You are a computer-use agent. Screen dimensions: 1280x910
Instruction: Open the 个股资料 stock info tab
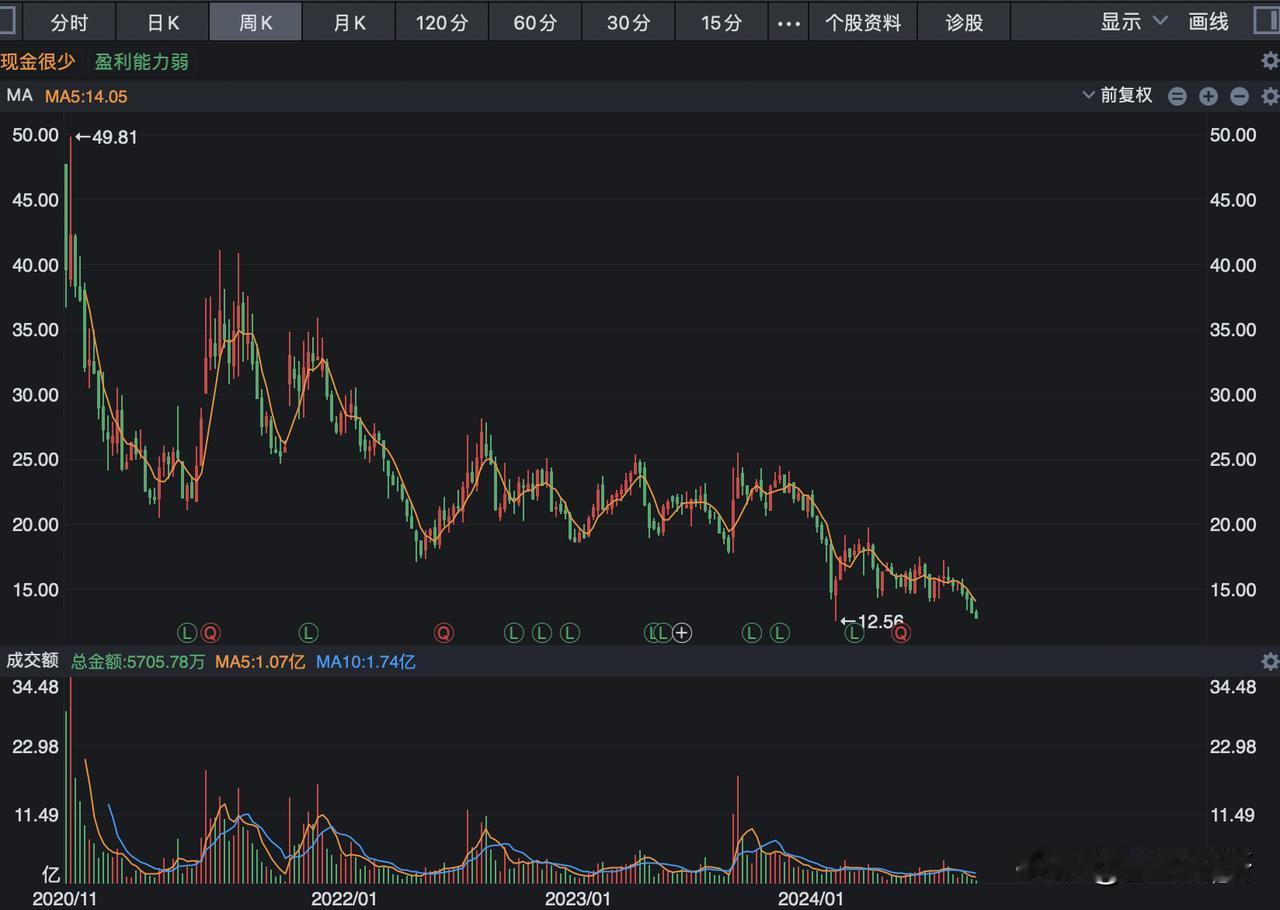point(862,22)
